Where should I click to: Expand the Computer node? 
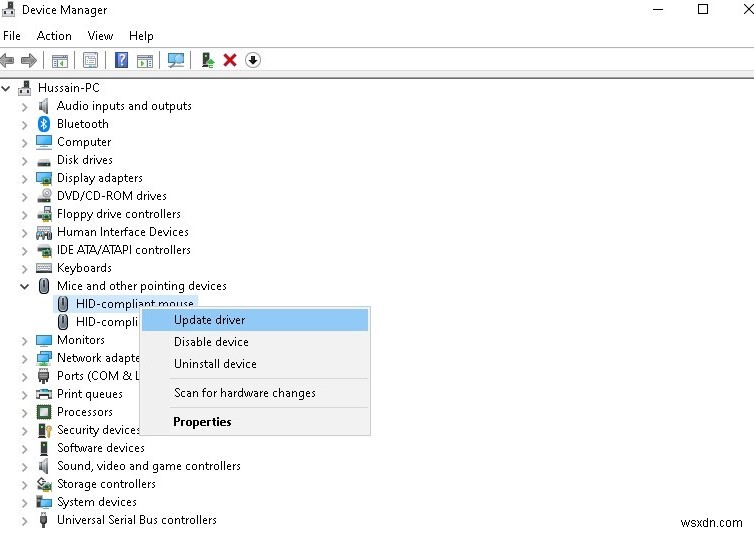25,142
